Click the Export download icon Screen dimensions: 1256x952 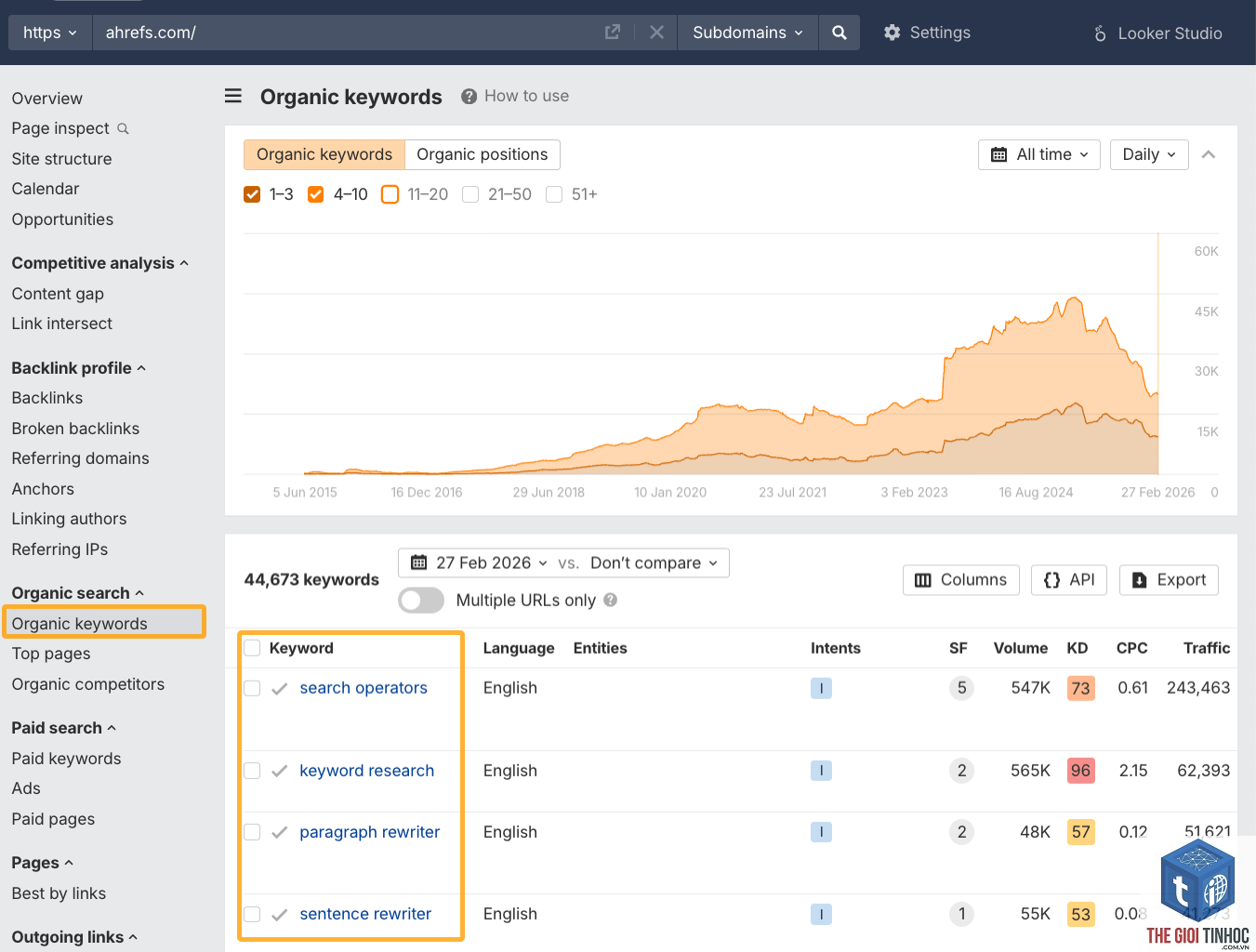point(1139,580)
